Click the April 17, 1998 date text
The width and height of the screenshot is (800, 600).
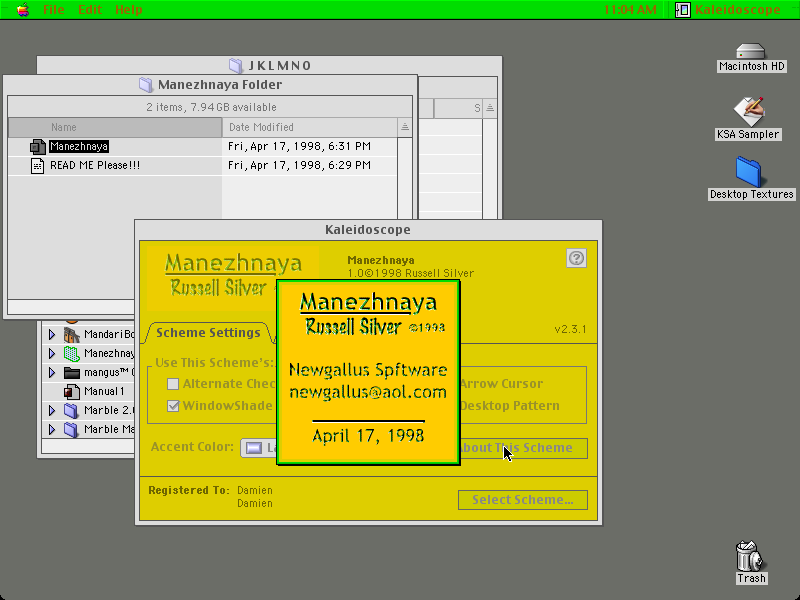368,436
